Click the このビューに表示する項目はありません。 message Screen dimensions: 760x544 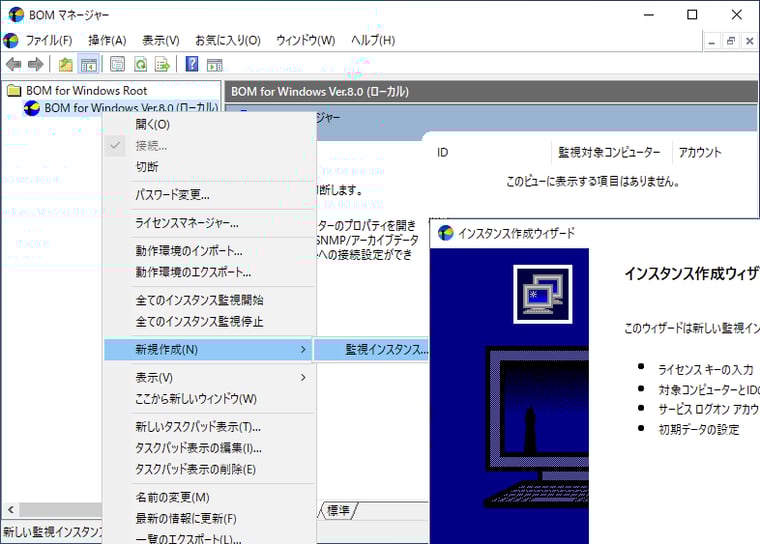592,182
